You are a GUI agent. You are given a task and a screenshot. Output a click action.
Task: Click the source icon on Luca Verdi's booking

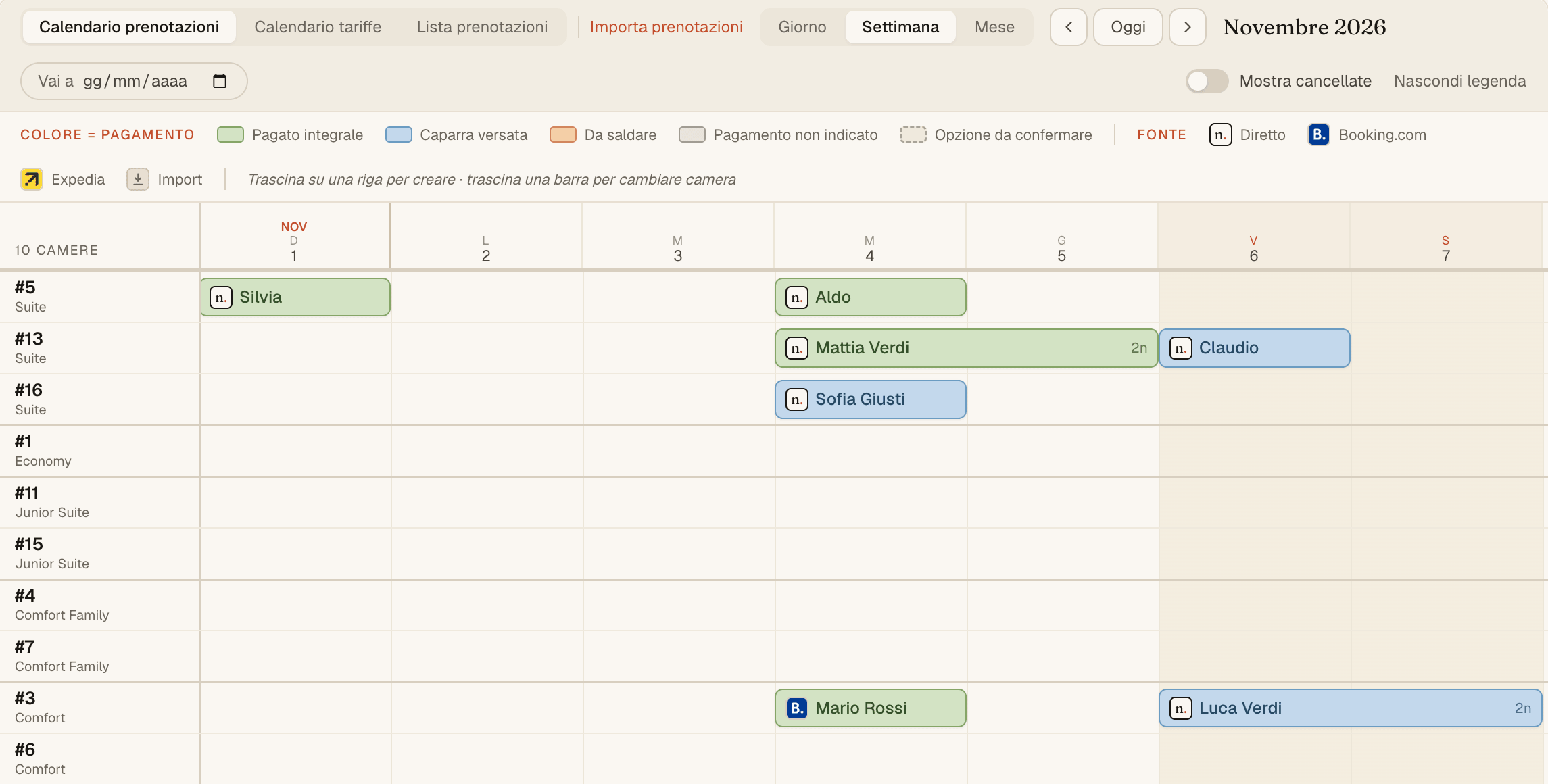(x=1181, y=708)
